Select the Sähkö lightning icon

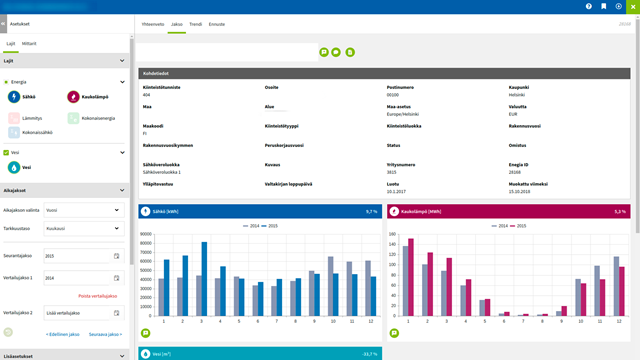pos(14,97)
